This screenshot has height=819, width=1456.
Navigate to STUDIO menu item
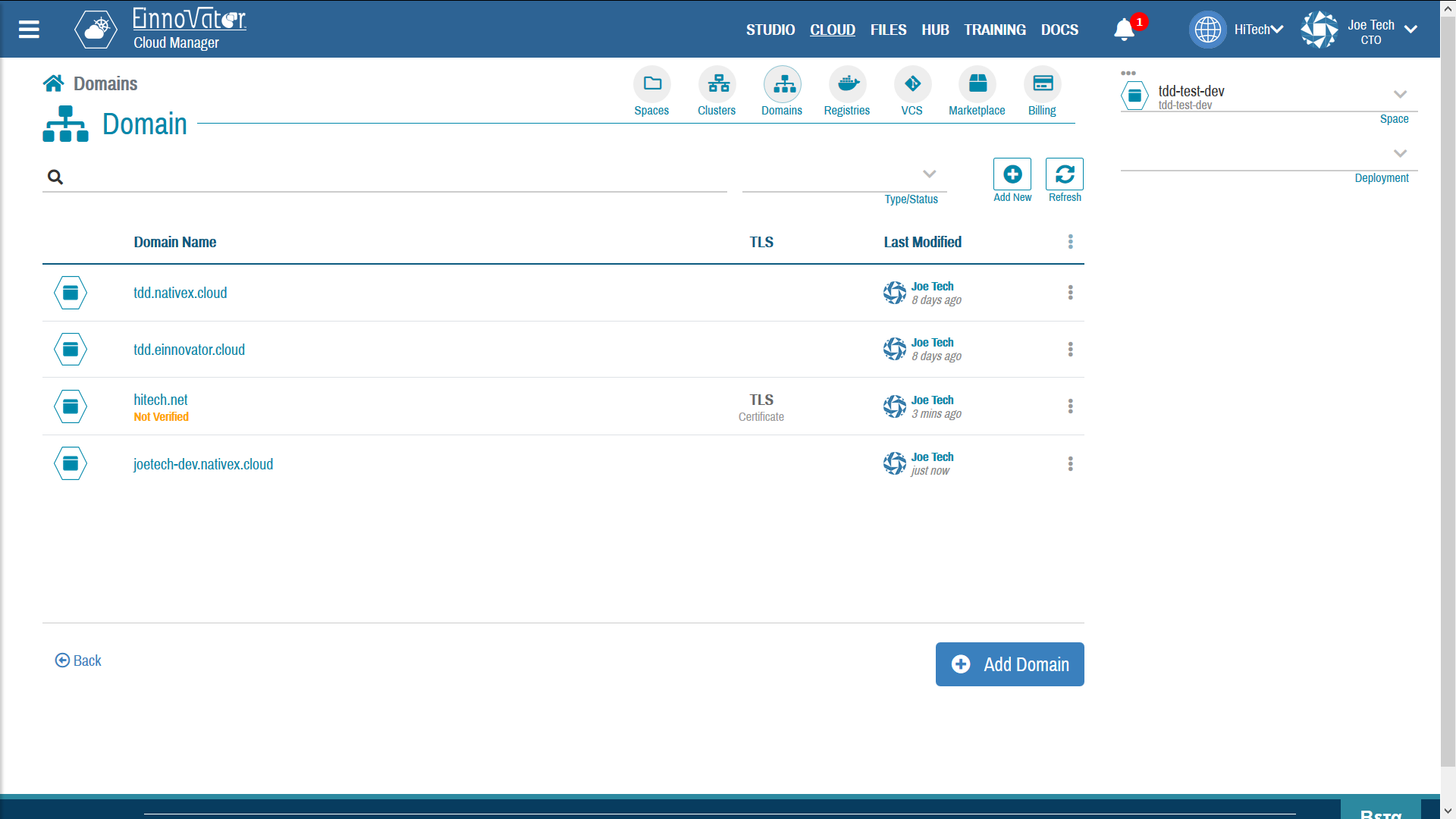tap(769, 30)
